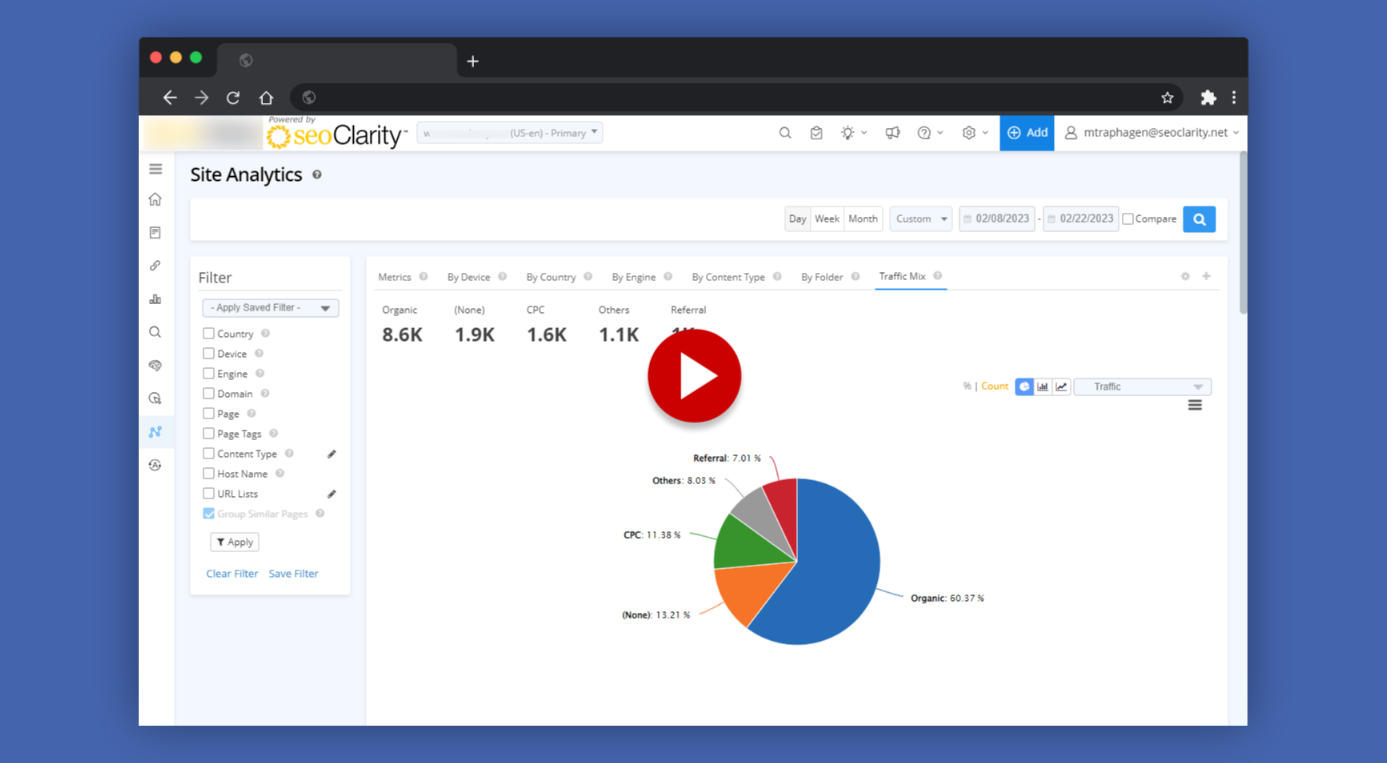
Task: Open the megaphone announcements icon
Action: coord(892,133)
